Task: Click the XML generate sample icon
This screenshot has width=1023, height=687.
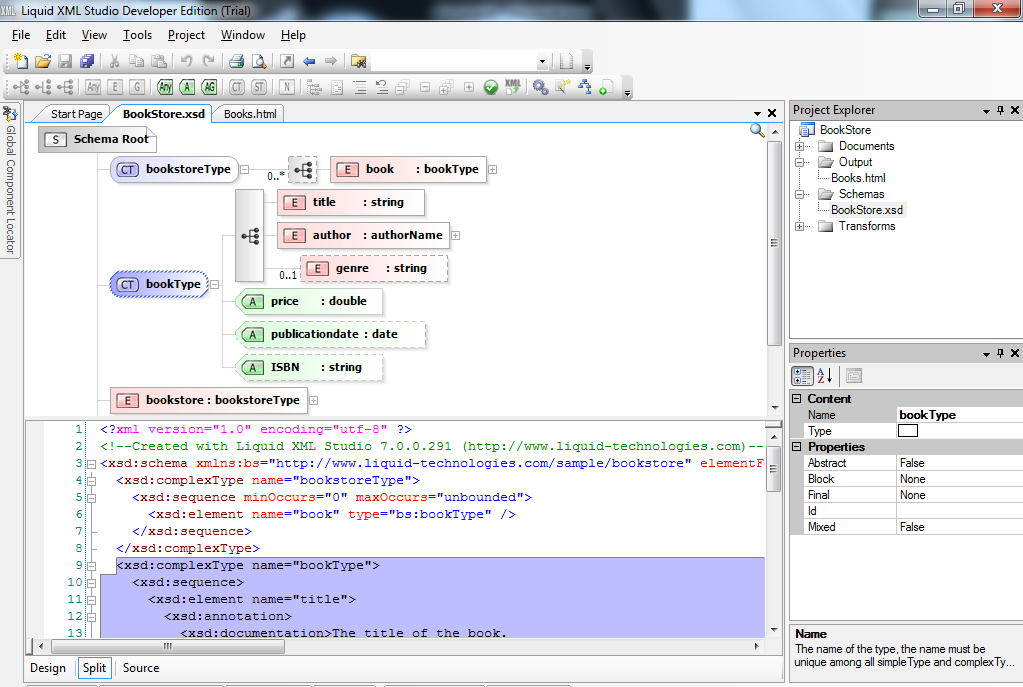Action: tap(513, 87)
